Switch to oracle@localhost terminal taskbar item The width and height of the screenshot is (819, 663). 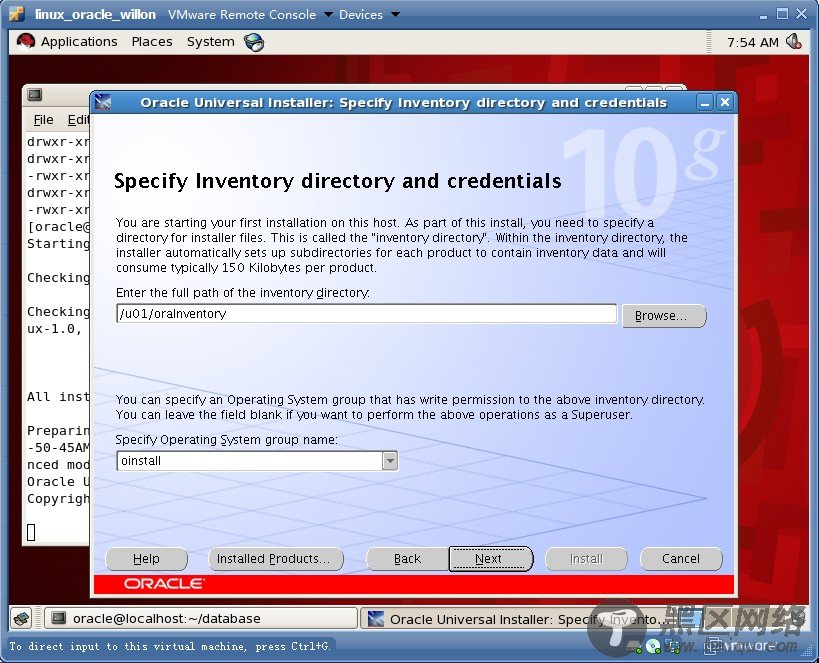tap(201, 619)
